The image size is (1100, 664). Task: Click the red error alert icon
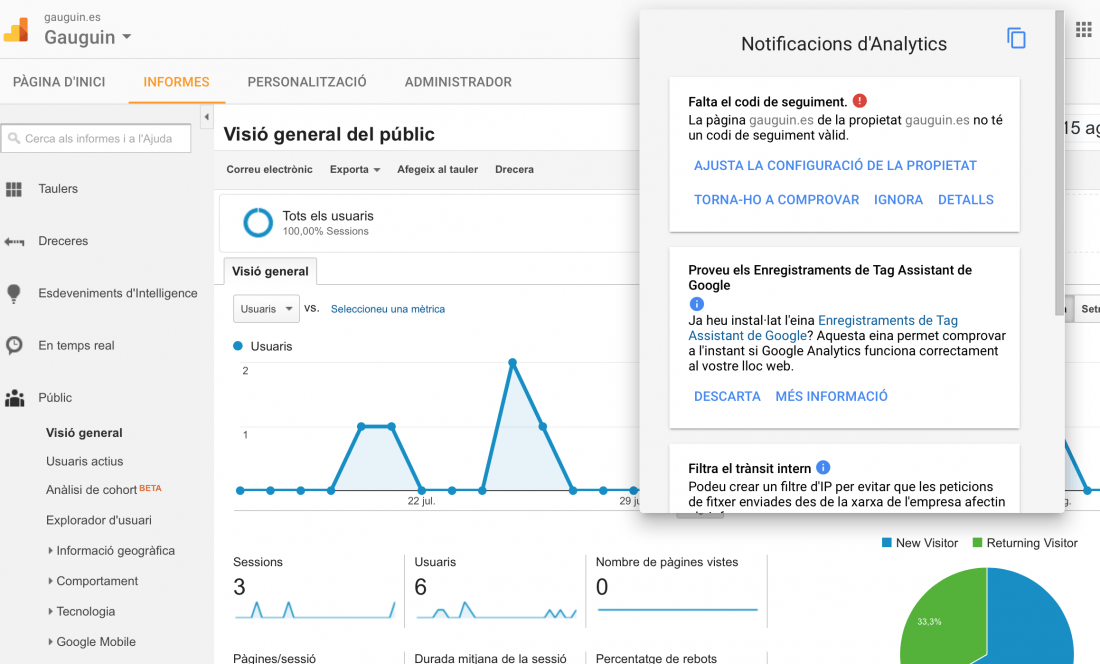pyautogui.click(x=859, y=101)
